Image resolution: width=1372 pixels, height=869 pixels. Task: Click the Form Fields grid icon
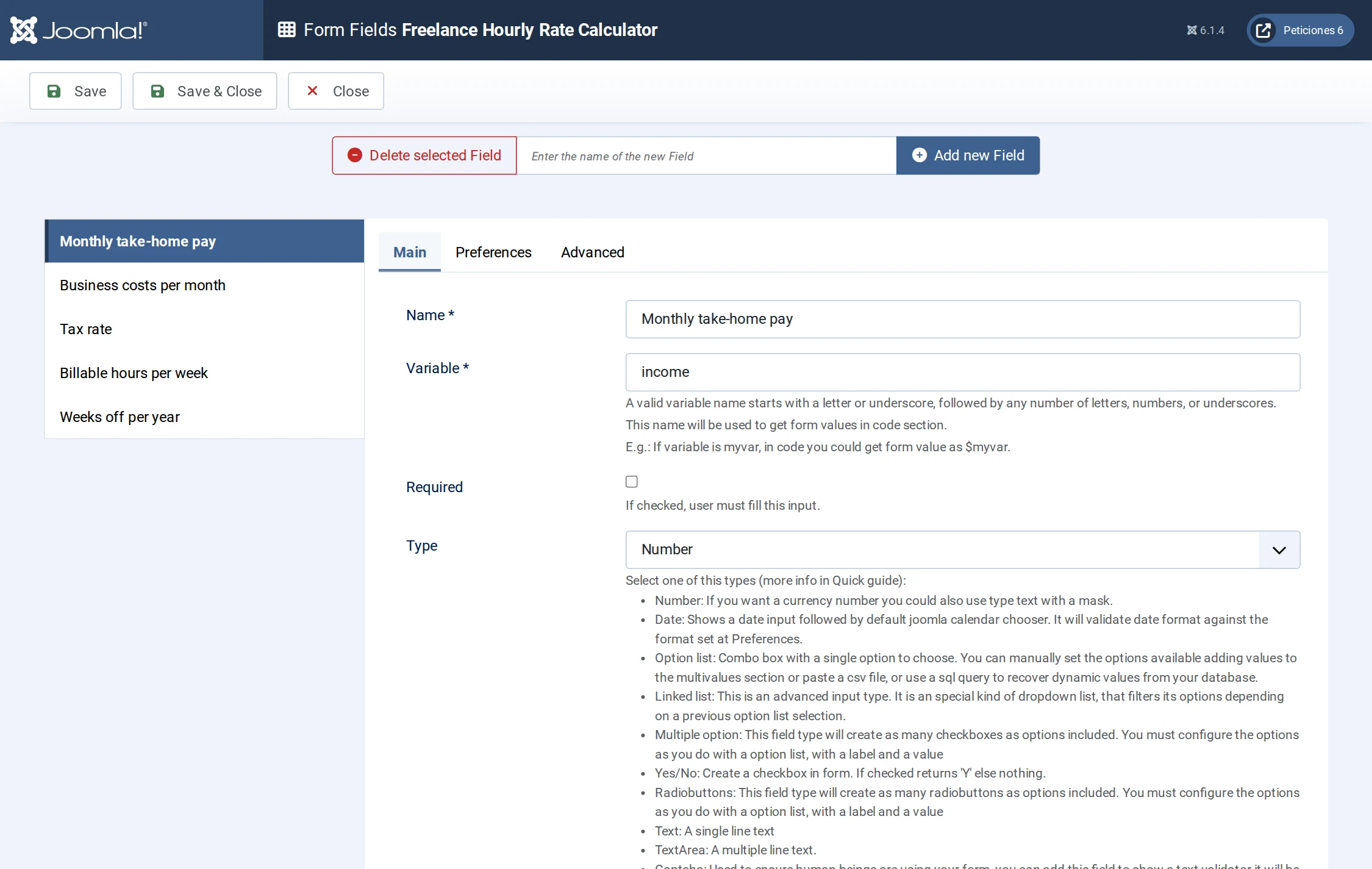click(287, 30)
